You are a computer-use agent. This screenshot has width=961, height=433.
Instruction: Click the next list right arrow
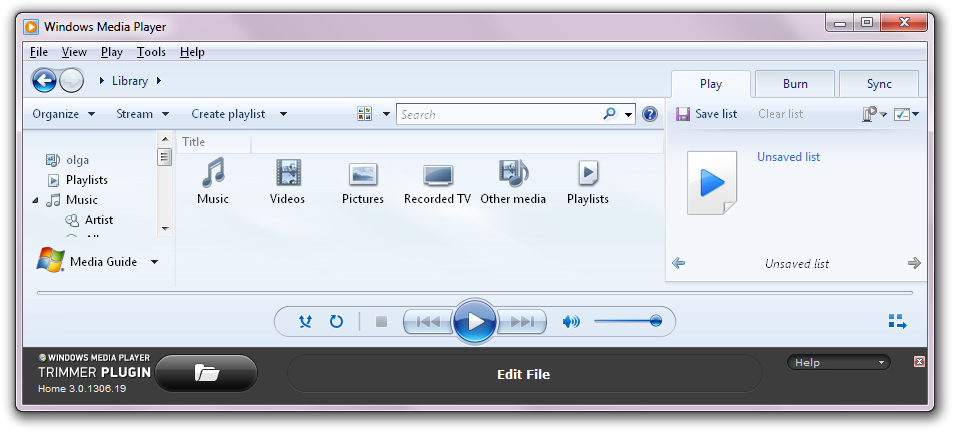click(x=914, y=263)
